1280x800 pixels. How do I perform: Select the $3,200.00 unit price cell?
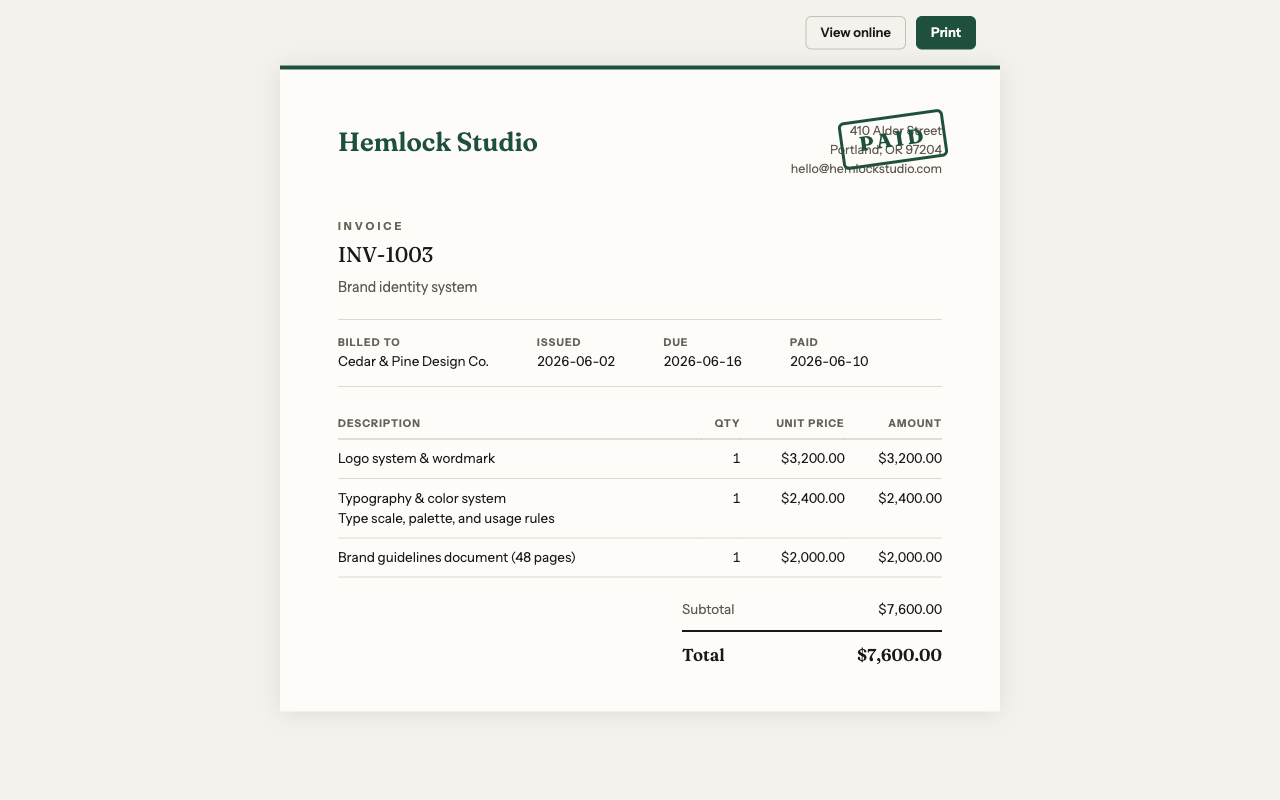813,459
